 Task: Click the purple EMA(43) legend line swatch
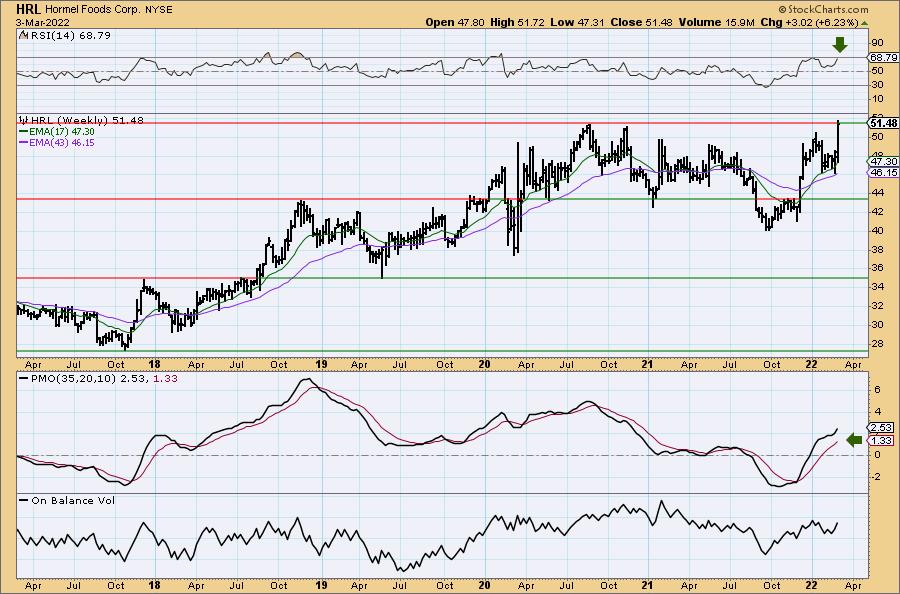(x=24, y=142)
